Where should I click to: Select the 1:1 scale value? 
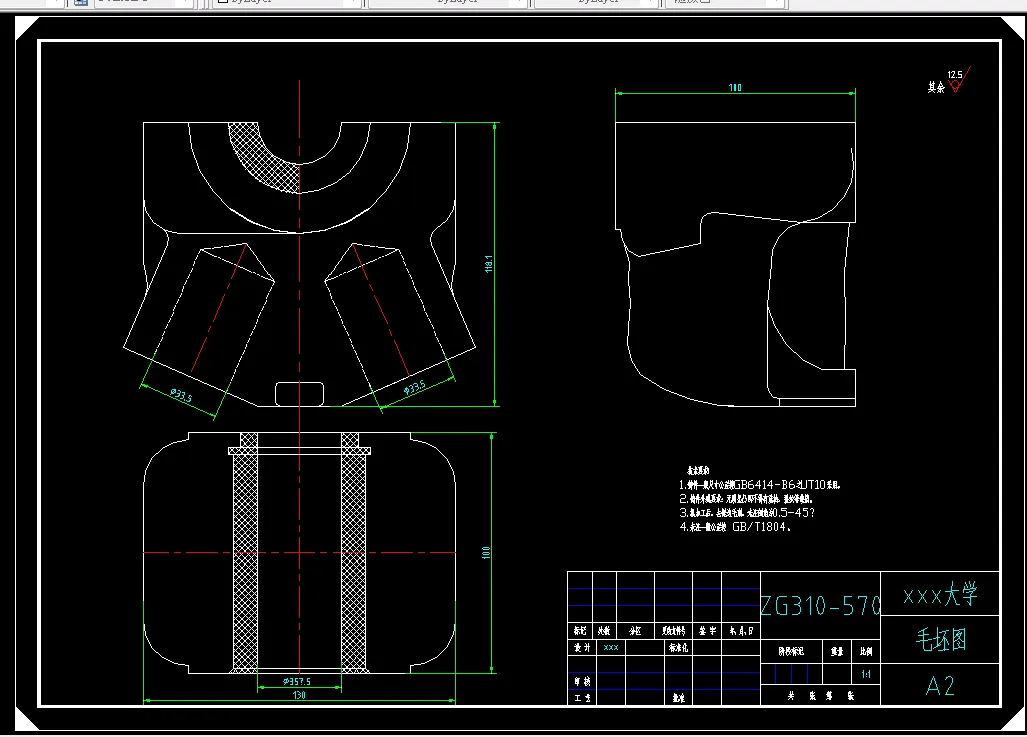[x=866, y=674]
